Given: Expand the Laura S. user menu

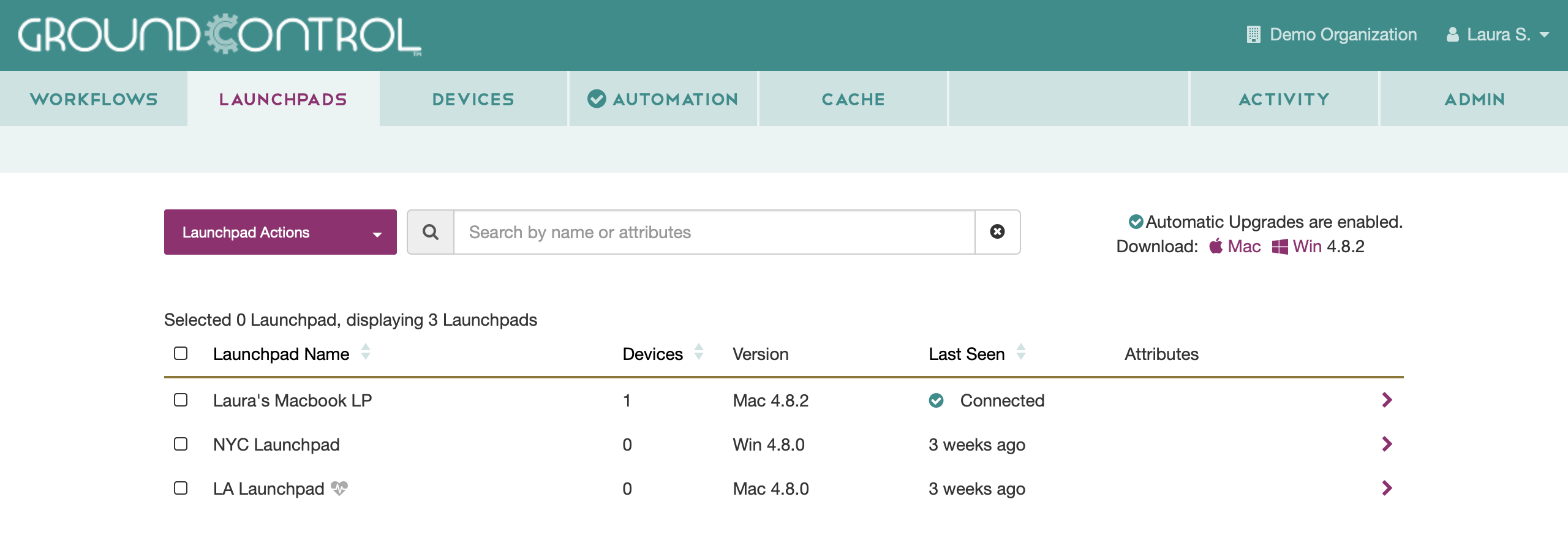Looking at the screenshot, I should click(1498, 34).
